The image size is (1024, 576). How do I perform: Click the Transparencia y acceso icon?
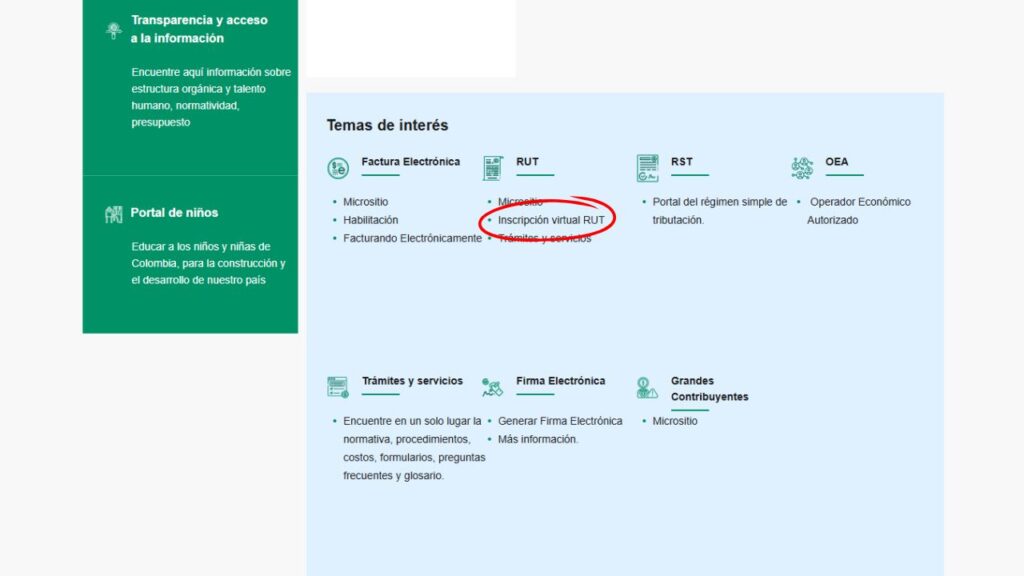(114, 30)
